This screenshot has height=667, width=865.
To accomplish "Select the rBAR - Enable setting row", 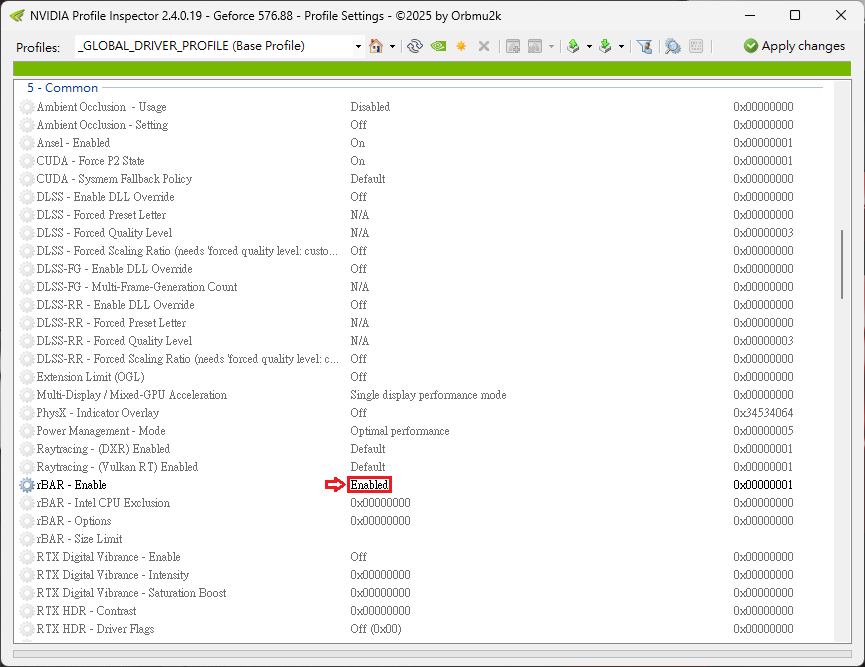I will coord(425,485).
